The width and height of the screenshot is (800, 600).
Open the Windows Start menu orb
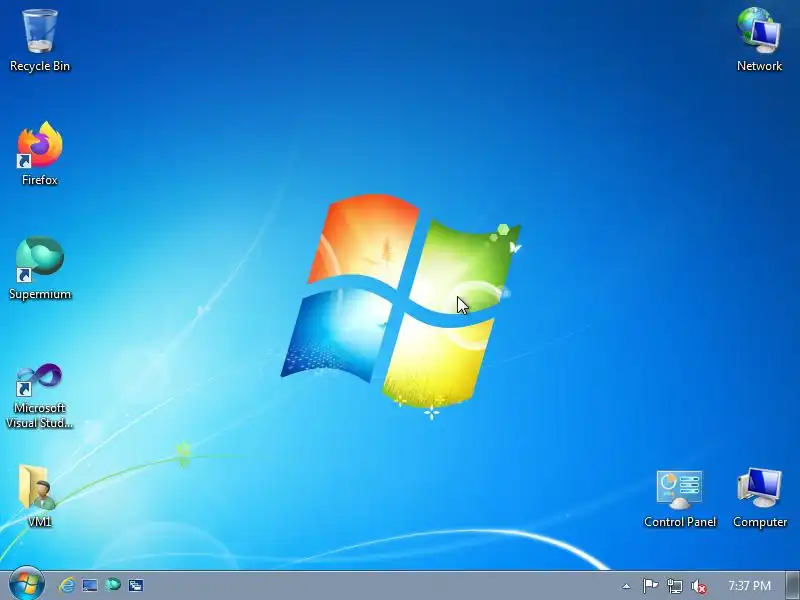point(26,585)
